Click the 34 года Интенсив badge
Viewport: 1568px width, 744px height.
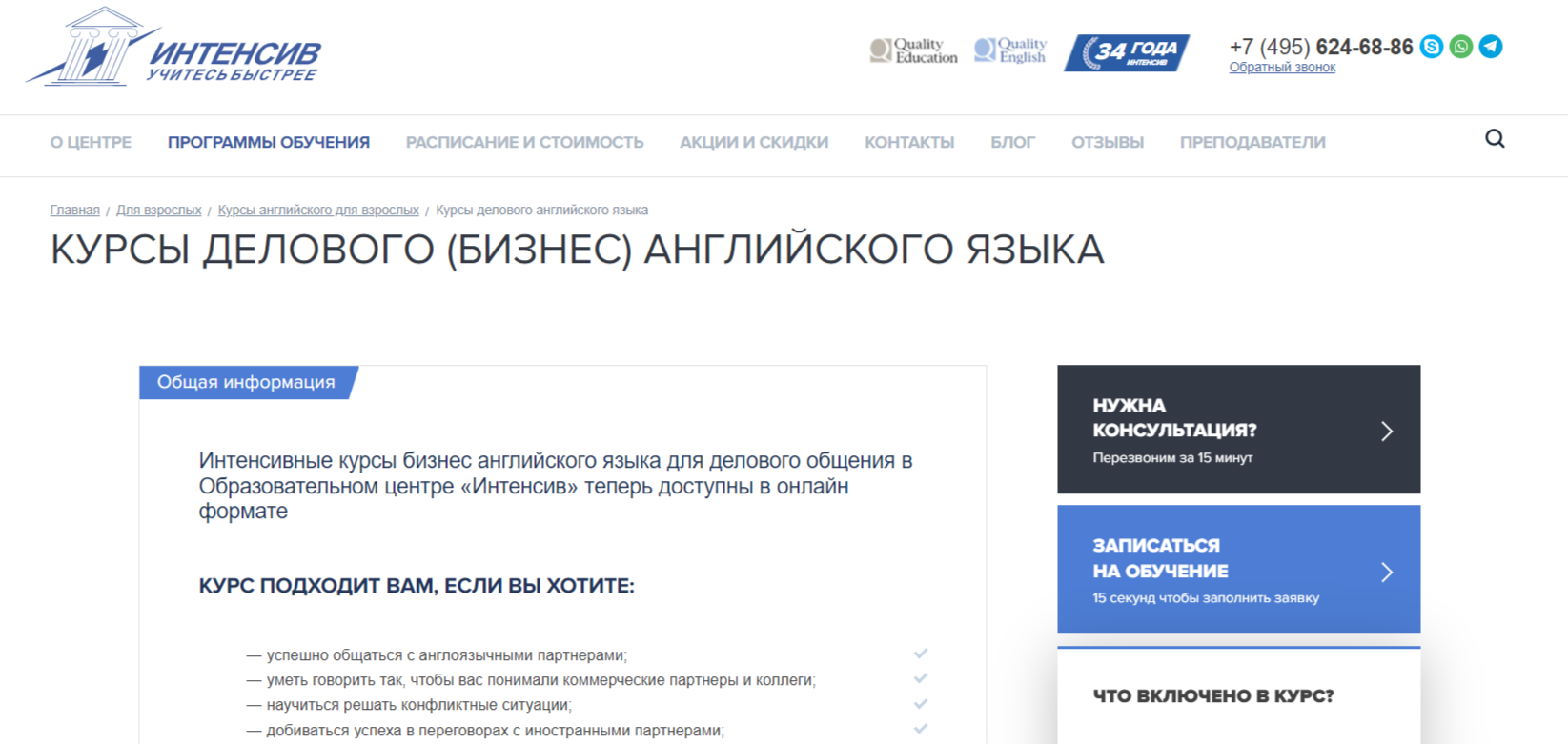1127,52
